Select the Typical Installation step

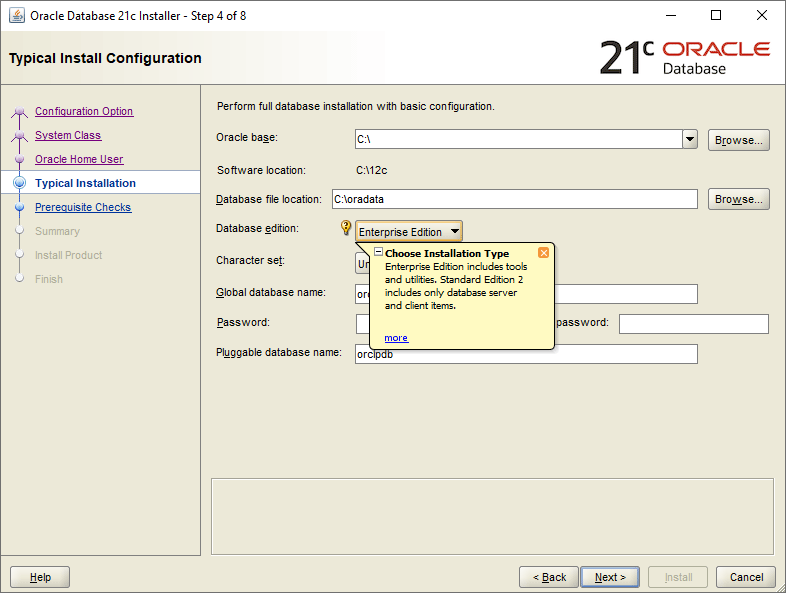(85, 183)
